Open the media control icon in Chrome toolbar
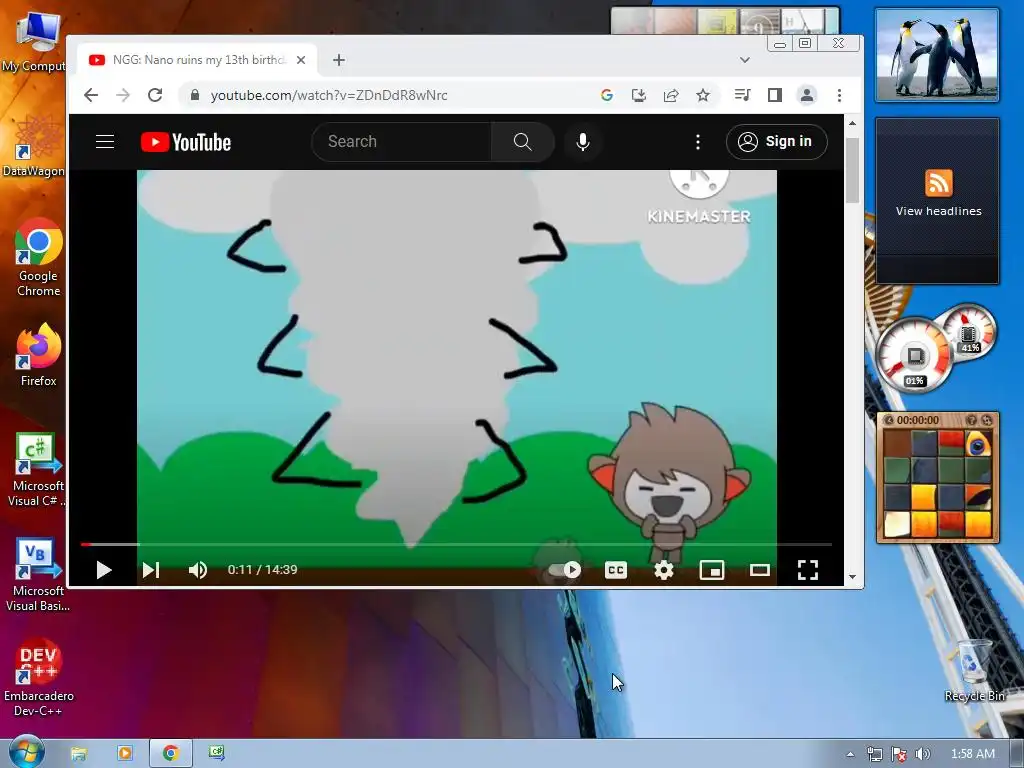The width and height of the screenshot is (1024, 768). pyautogui.click(x=742, y=95)
